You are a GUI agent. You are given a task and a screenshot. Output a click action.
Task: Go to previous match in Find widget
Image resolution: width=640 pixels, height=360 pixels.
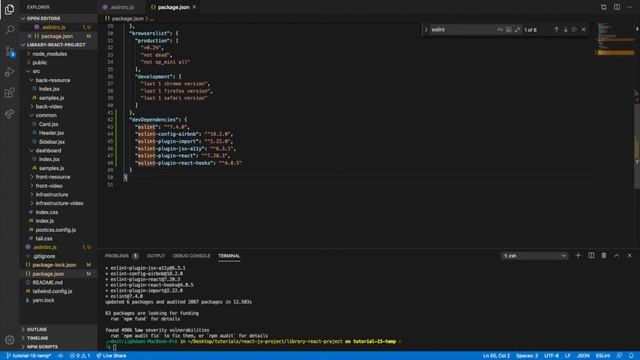click(556, 29)
